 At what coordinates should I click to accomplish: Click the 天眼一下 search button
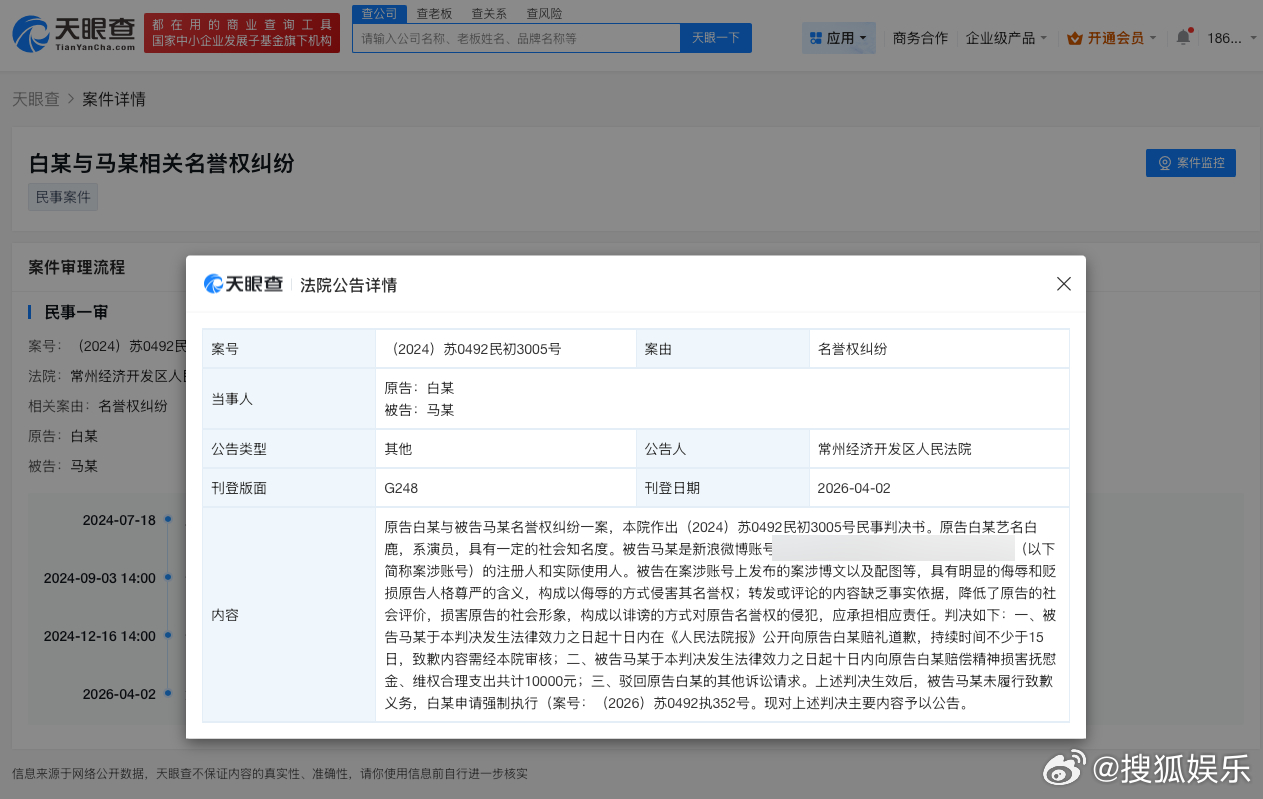click(x=716, y=38)
